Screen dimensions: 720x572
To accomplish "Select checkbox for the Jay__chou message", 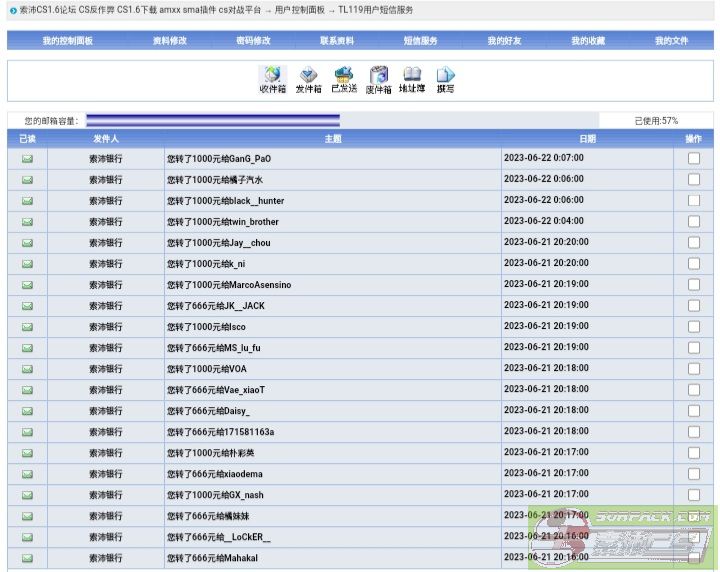I will click(x=693, y=243).
